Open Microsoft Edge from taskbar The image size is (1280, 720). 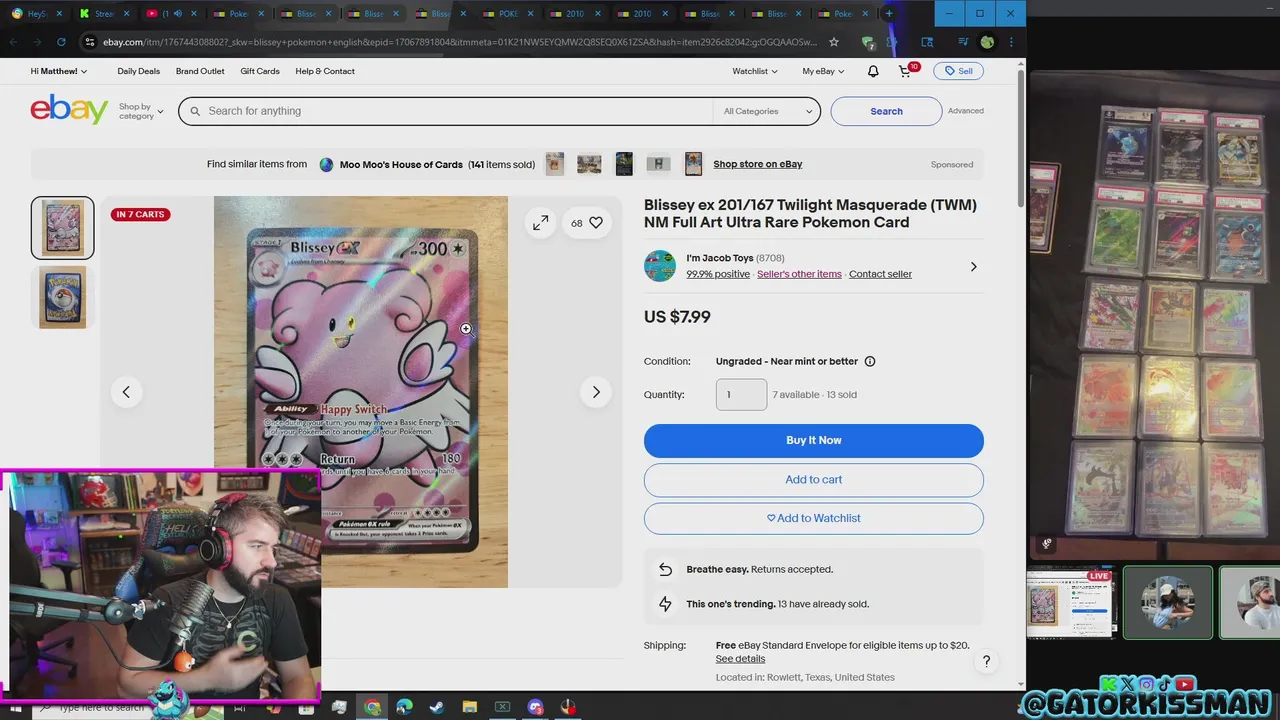coord(404,708)
